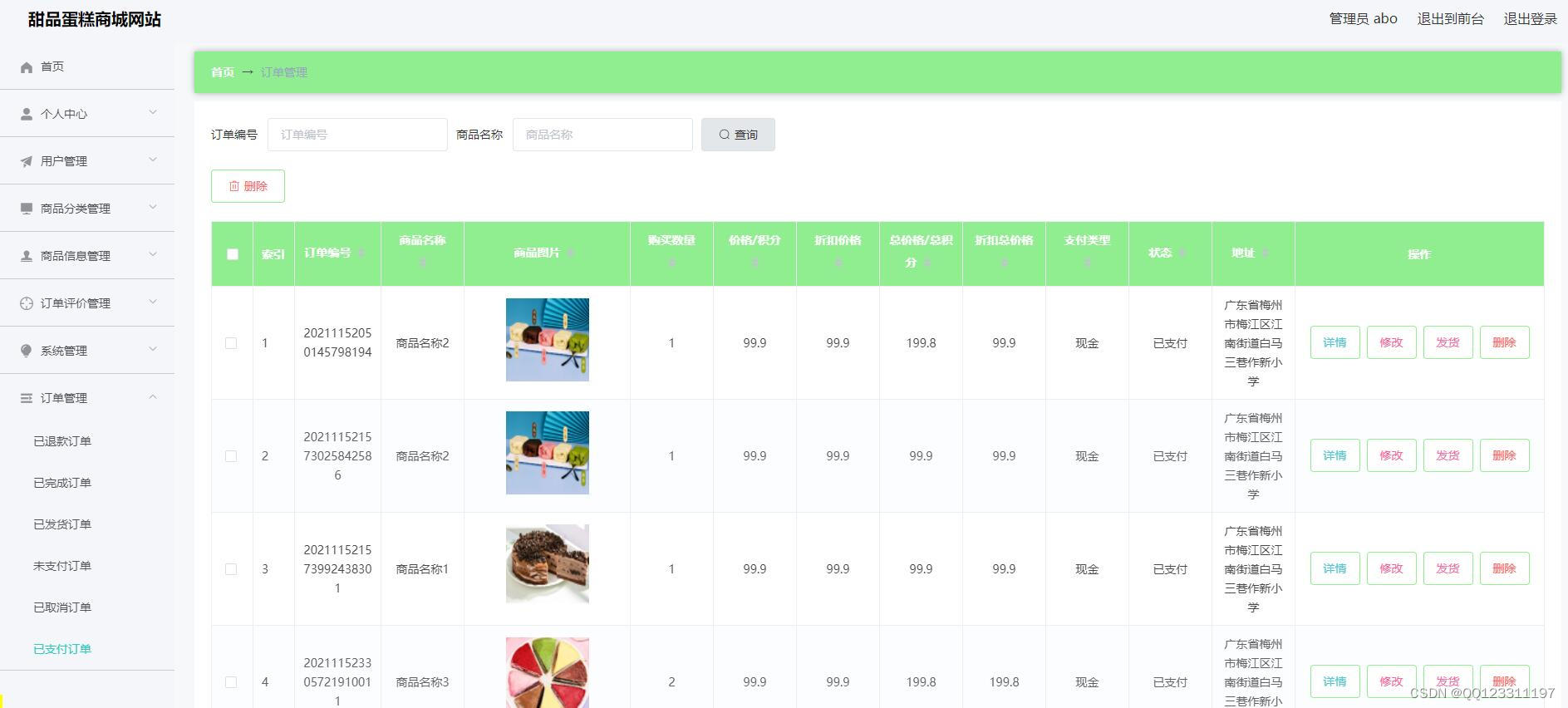Click the monitor icon for 商品分类管理
Viewport: 1568px width, 708px height.
click(27, 209)
